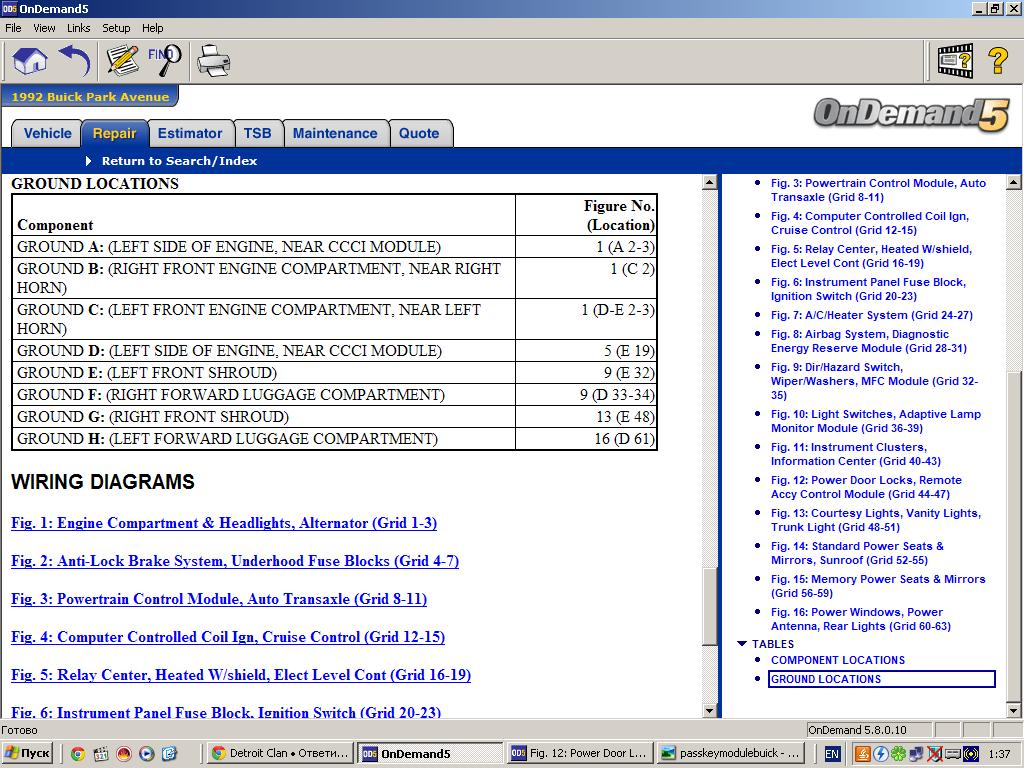Open the Setup menu
The height and width of the screenshot is (768, 1024).
point(116,28)
